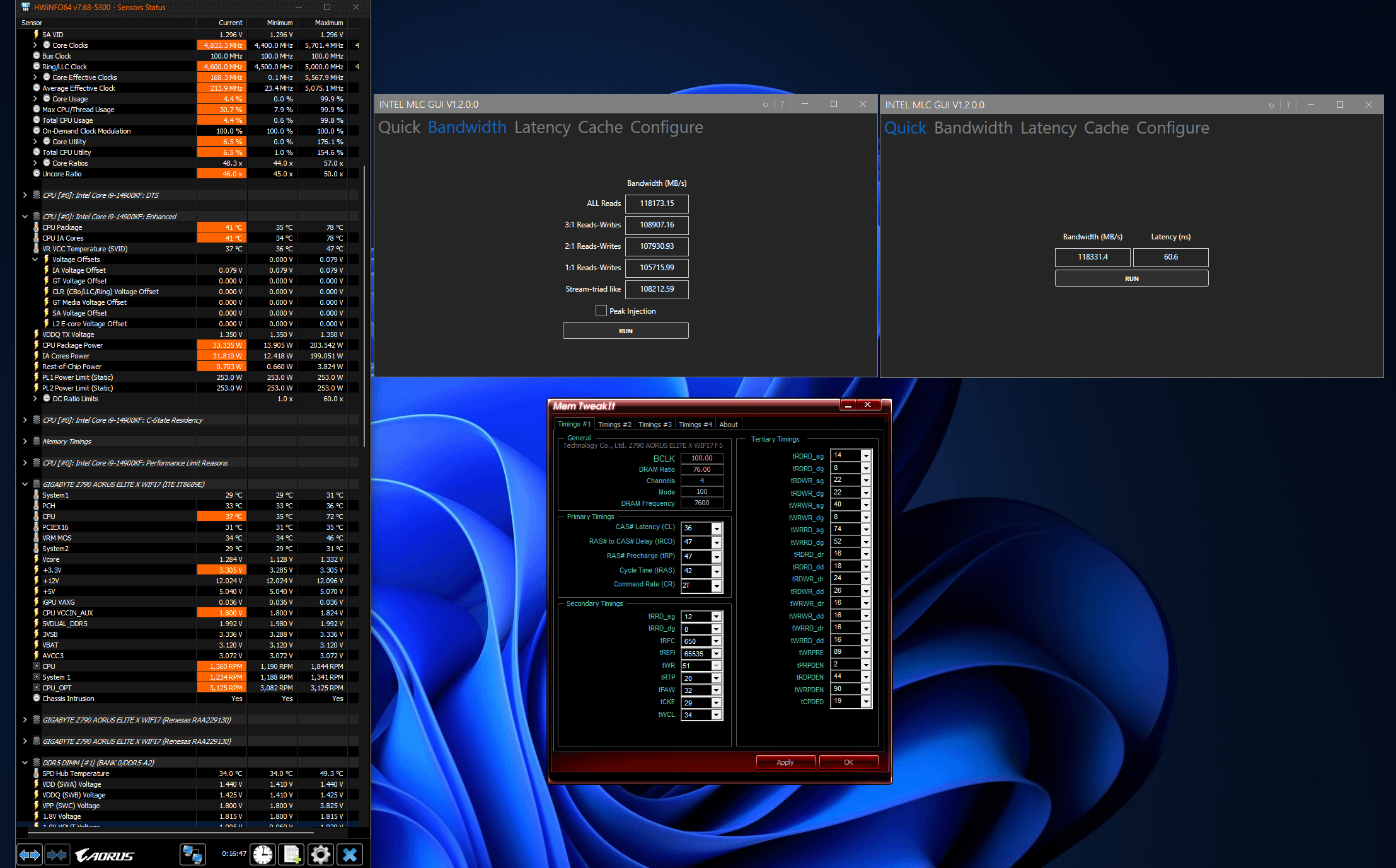Close sensors with the blue X icon

click(x=350, y=855)
